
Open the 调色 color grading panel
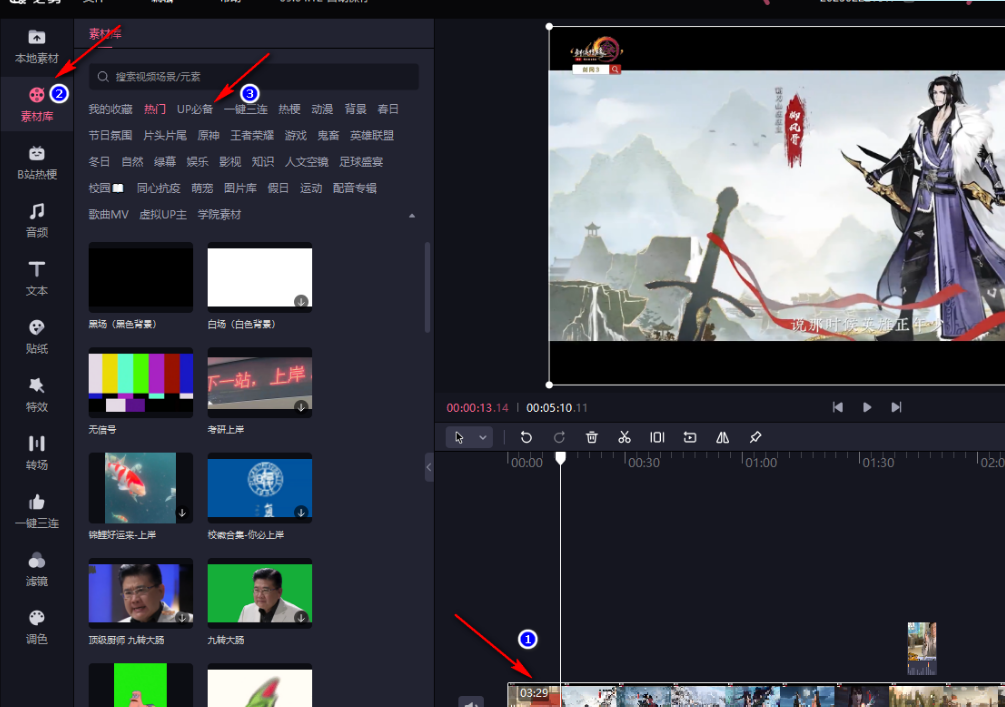37,626
